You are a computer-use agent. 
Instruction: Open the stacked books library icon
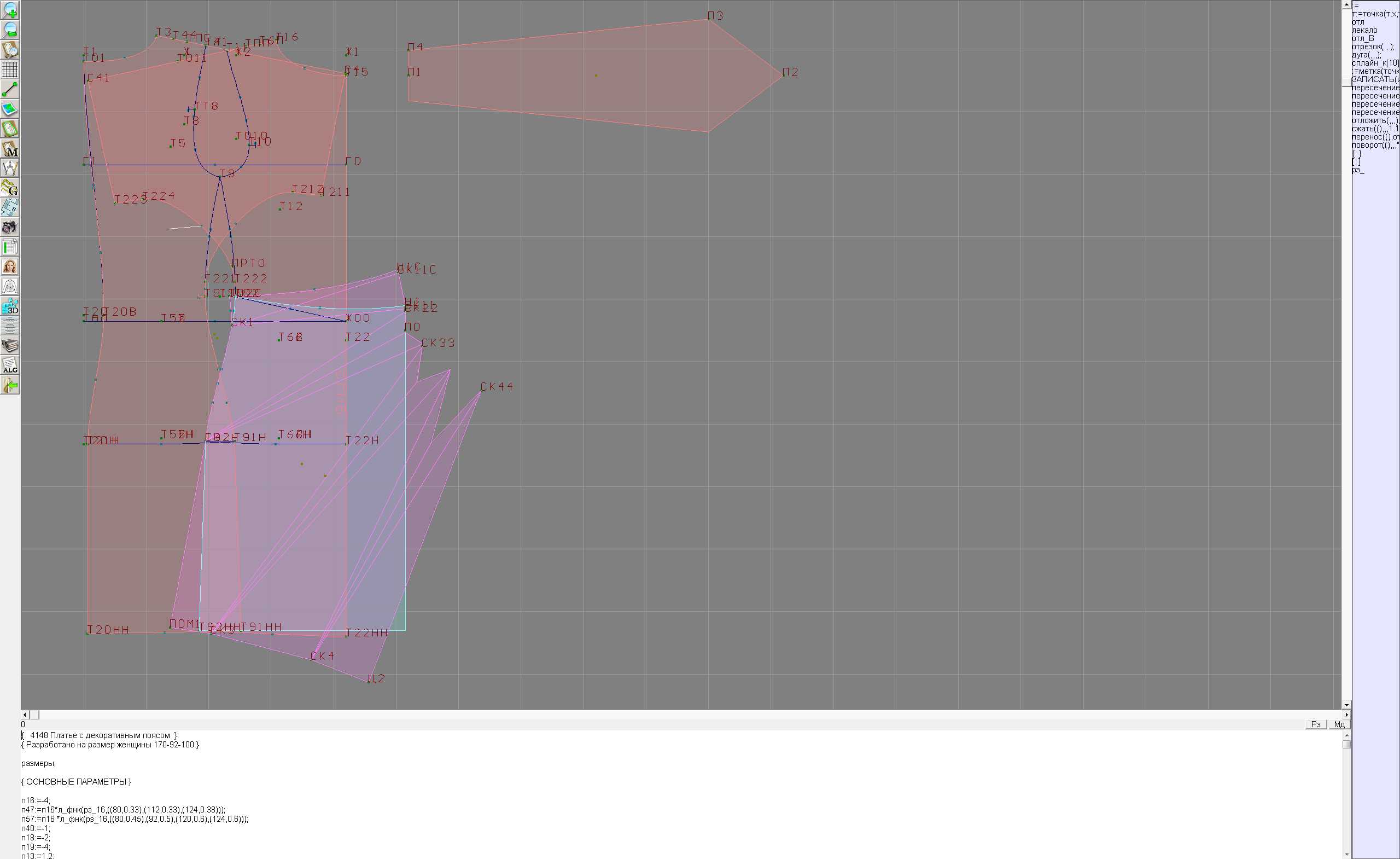point(10,346)
